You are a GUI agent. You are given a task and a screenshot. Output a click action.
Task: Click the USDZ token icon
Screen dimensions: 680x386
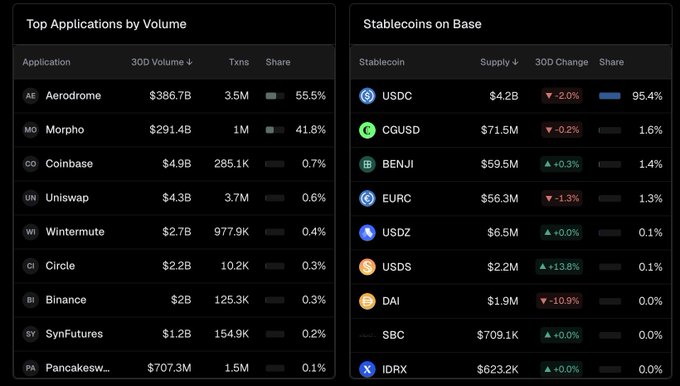(367, 232)
